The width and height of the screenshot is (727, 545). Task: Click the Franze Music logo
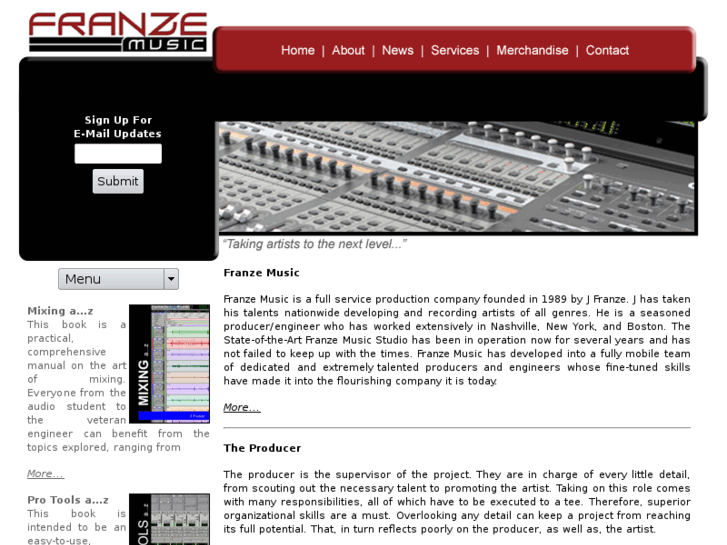(x=118, y=32)
